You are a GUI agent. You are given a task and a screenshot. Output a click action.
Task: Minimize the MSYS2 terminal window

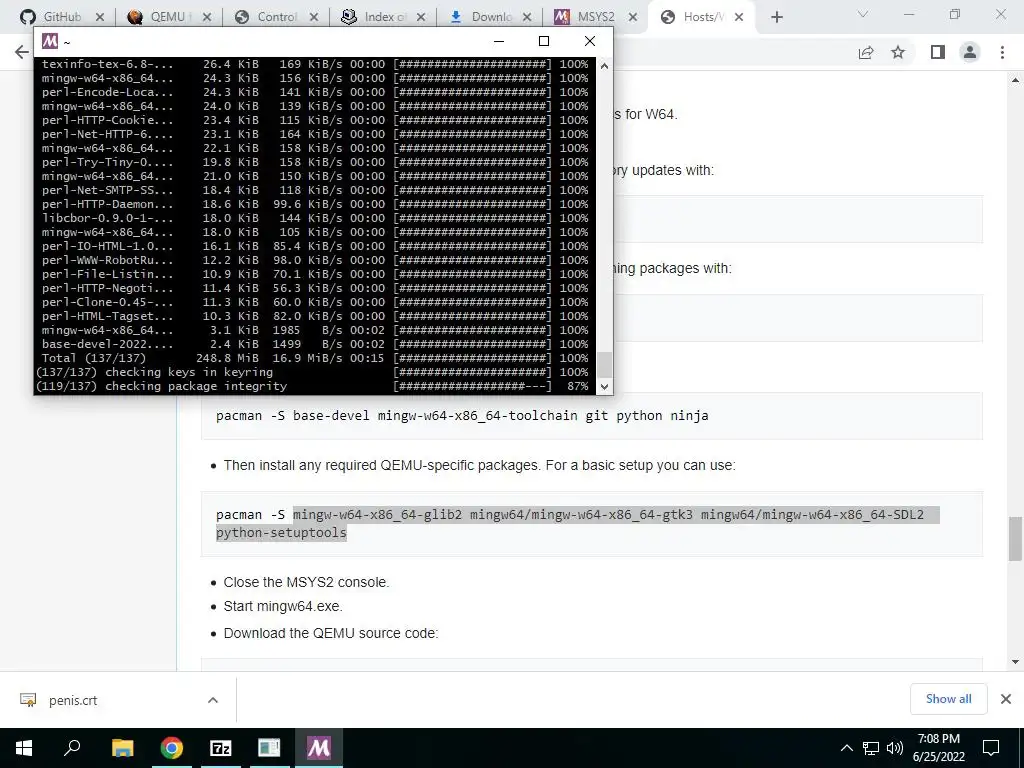pos(499,41)
